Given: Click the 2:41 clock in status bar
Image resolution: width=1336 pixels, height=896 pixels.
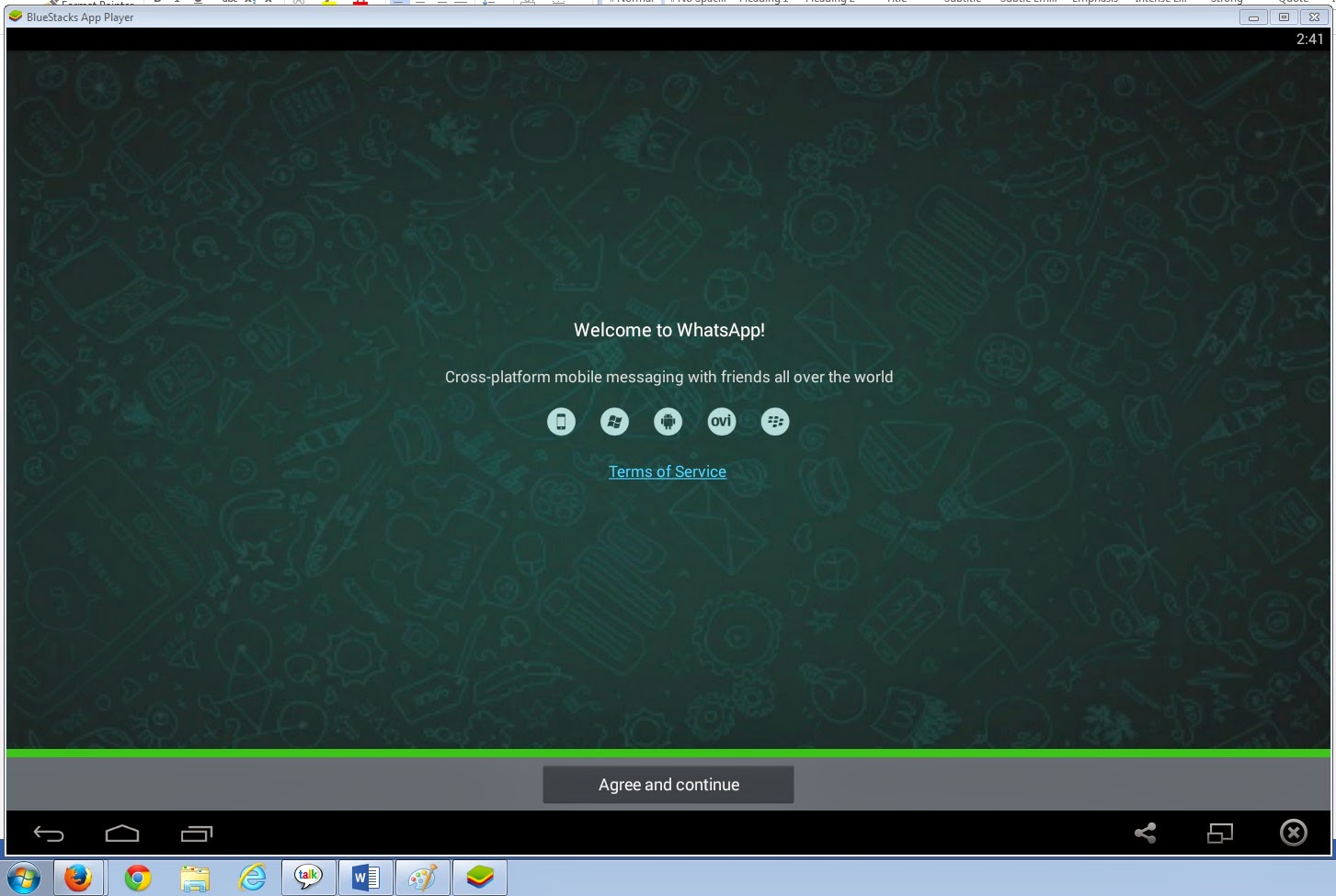Looking at the screenshot, I should pyautogui.click(x=1309, y=39).
